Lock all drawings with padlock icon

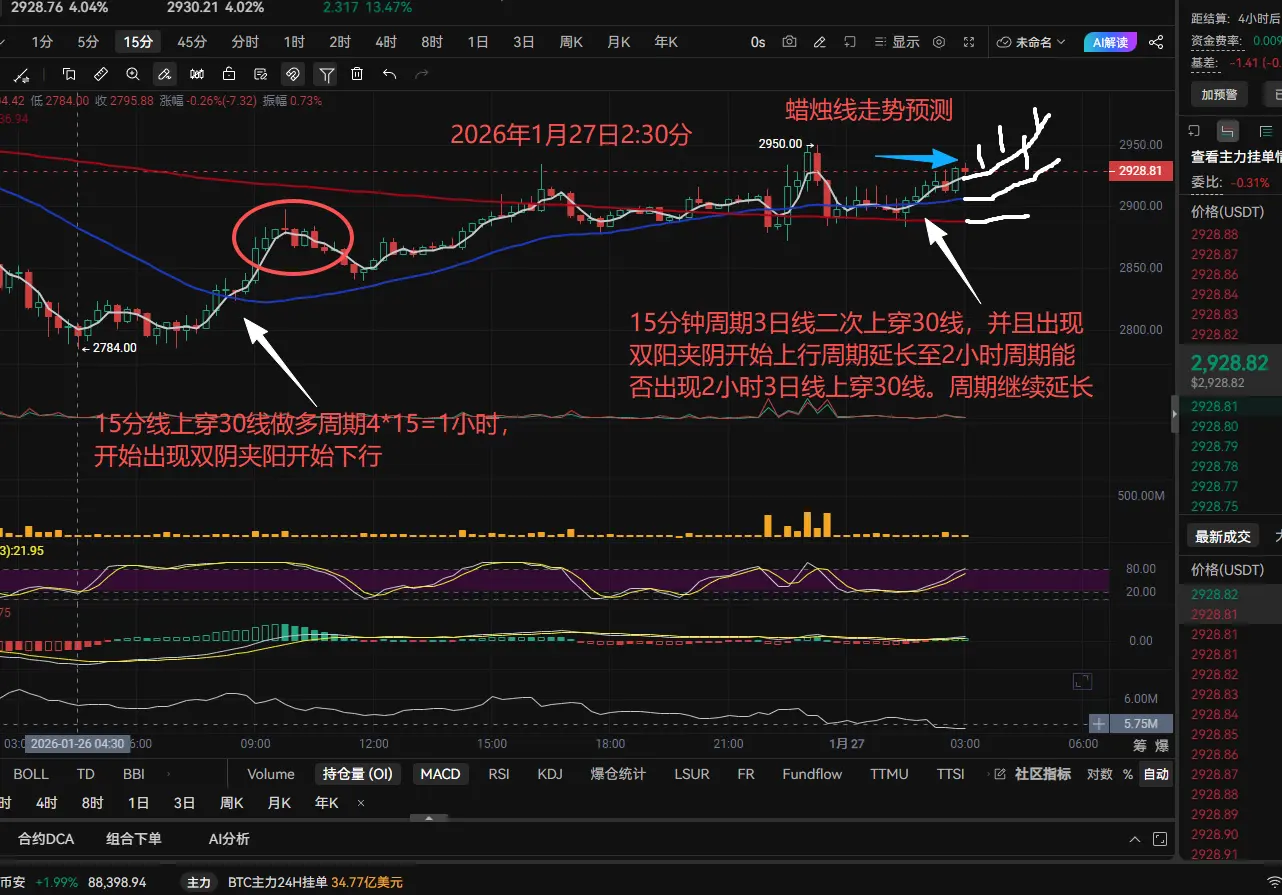(229, 74)
